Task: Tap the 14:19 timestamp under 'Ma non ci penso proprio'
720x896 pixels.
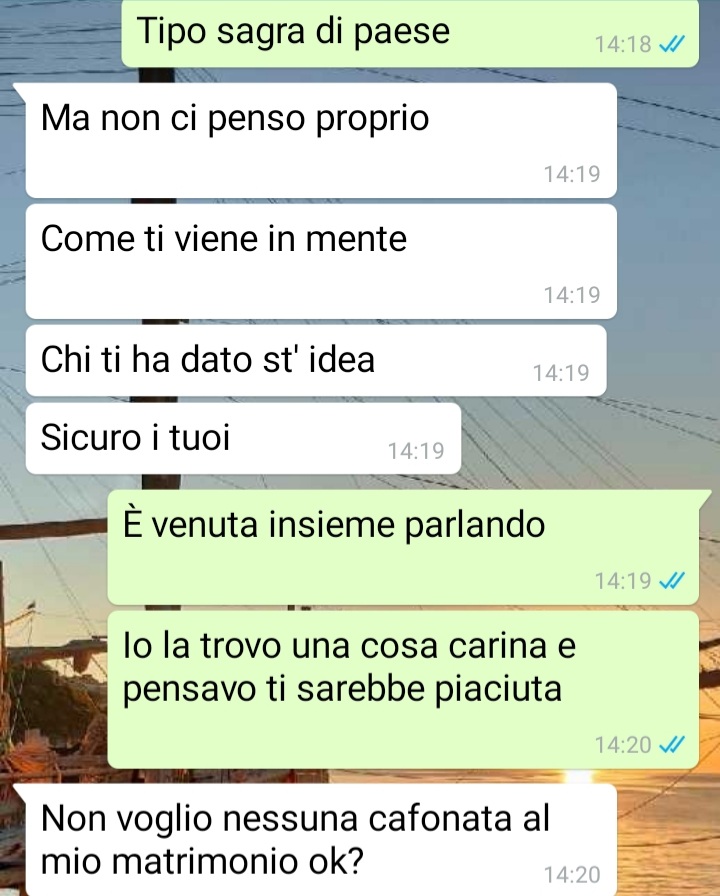Action: pyautogui.click(x=571, y=174)
